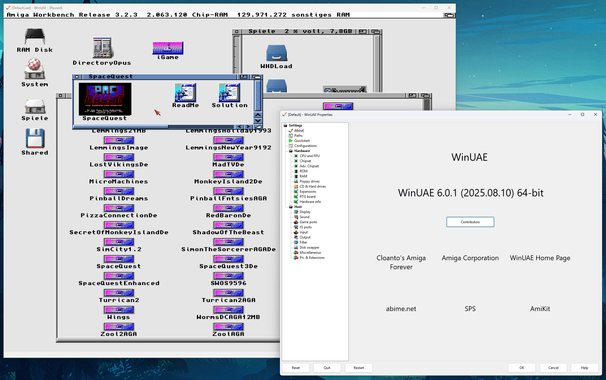Image resolution: width=606 pixels, height=380 pixels.
Task: Confirm settings with the OK button
Action: [x=522, y=368]
